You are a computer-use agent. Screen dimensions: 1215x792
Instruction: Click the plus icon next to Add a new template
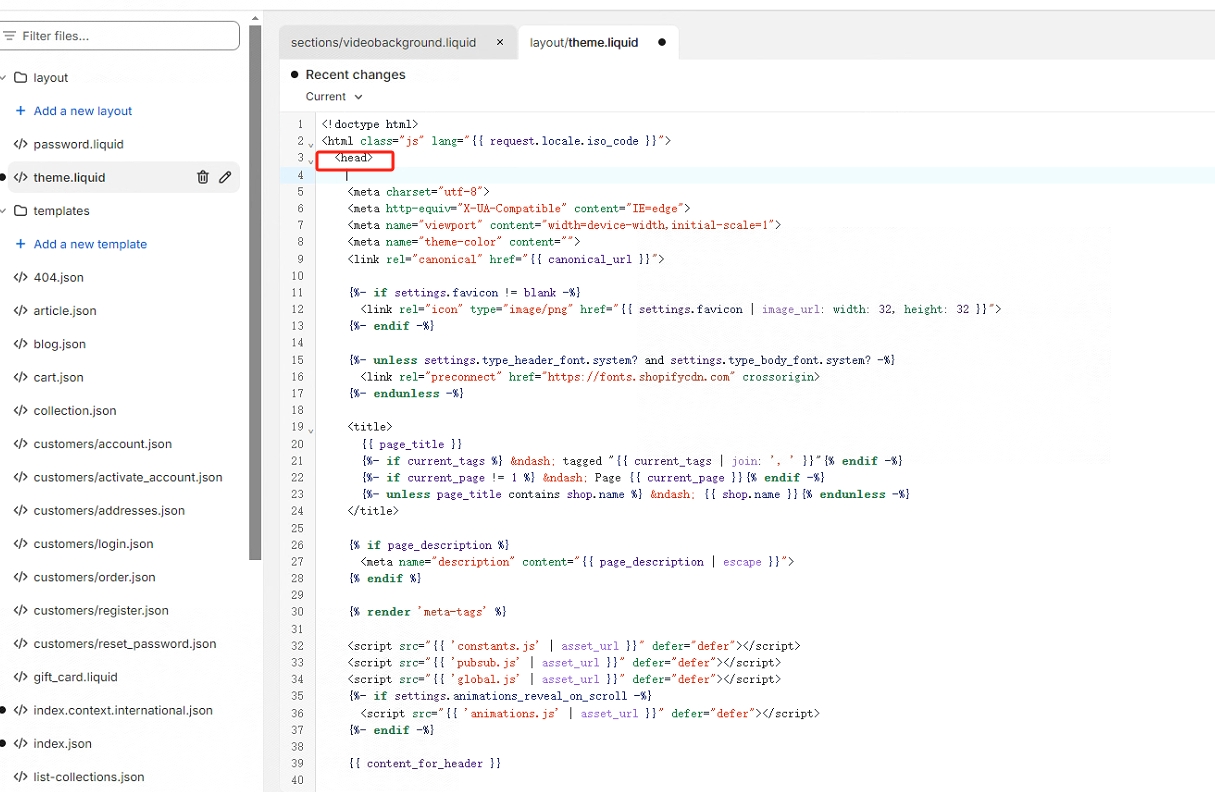pyautogui.click(x=21, y=244)
